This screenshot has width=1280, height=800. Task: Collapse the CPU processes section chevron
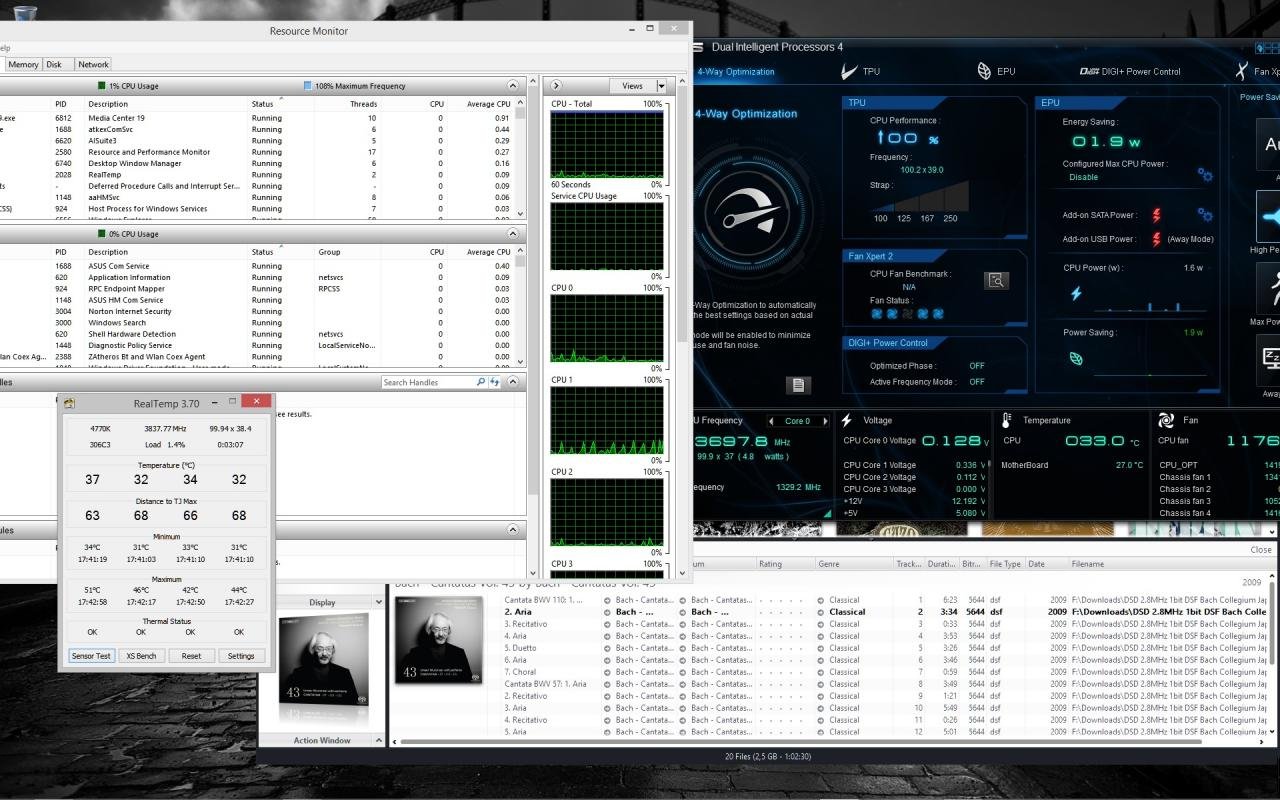click(513, 86)
